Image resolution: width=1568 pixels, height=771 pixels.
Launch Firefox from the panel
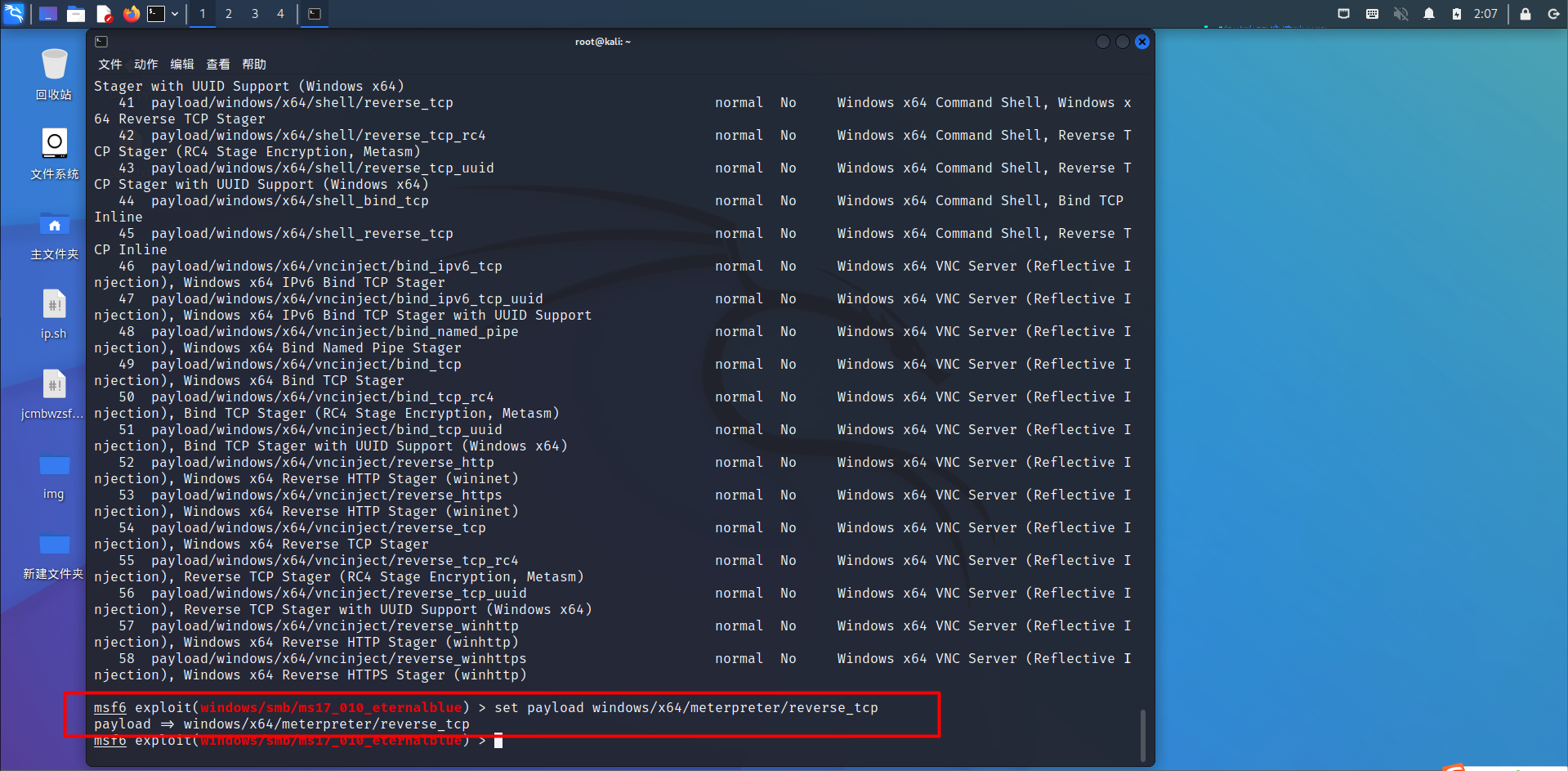click(131, 14)
